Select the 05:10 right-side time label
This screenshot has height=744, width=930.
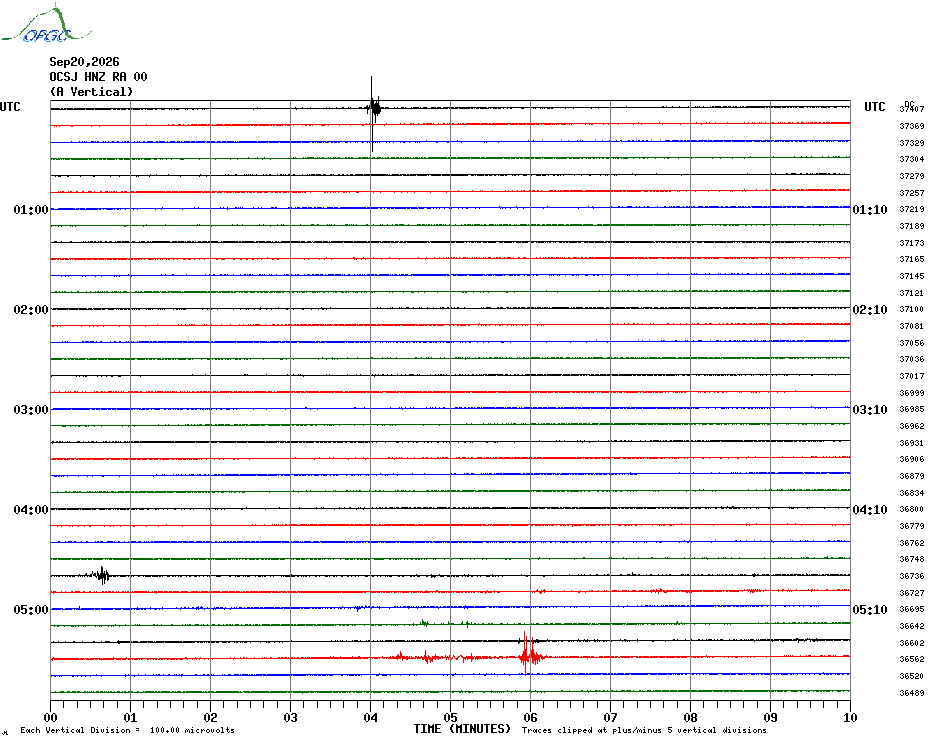click(870, 610)
